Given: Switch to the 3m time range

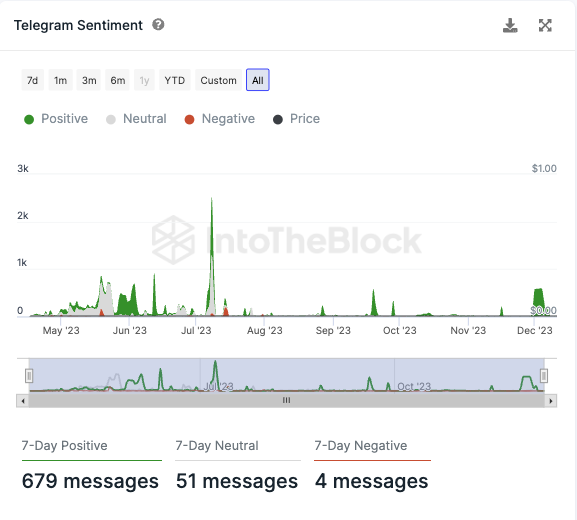Looking at the screenshot, I should pyautogui.click(x=89, y=80).
